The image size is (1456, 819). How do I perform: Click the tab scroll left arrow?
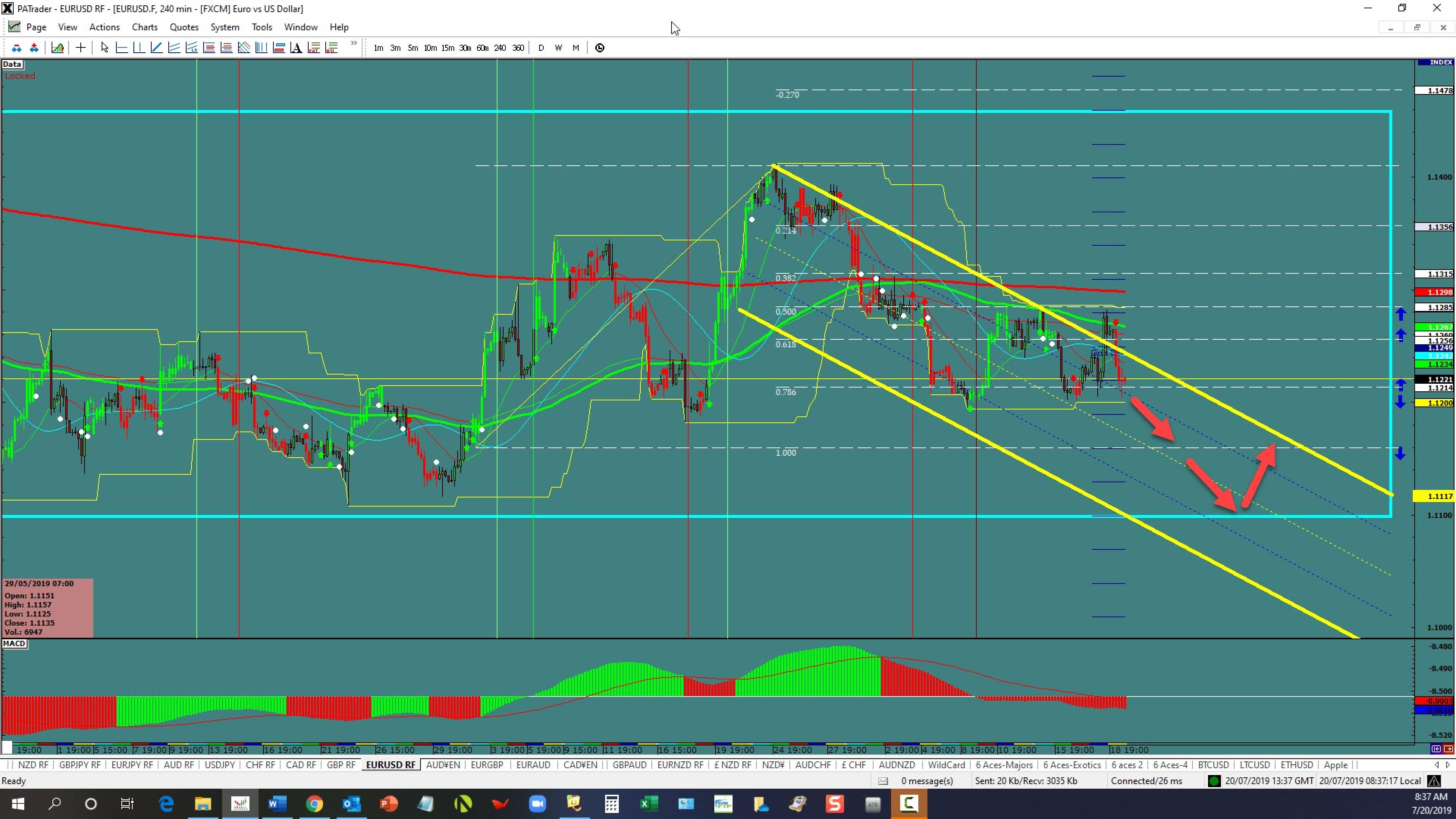pyautogui.click(x=1437, y=765)
